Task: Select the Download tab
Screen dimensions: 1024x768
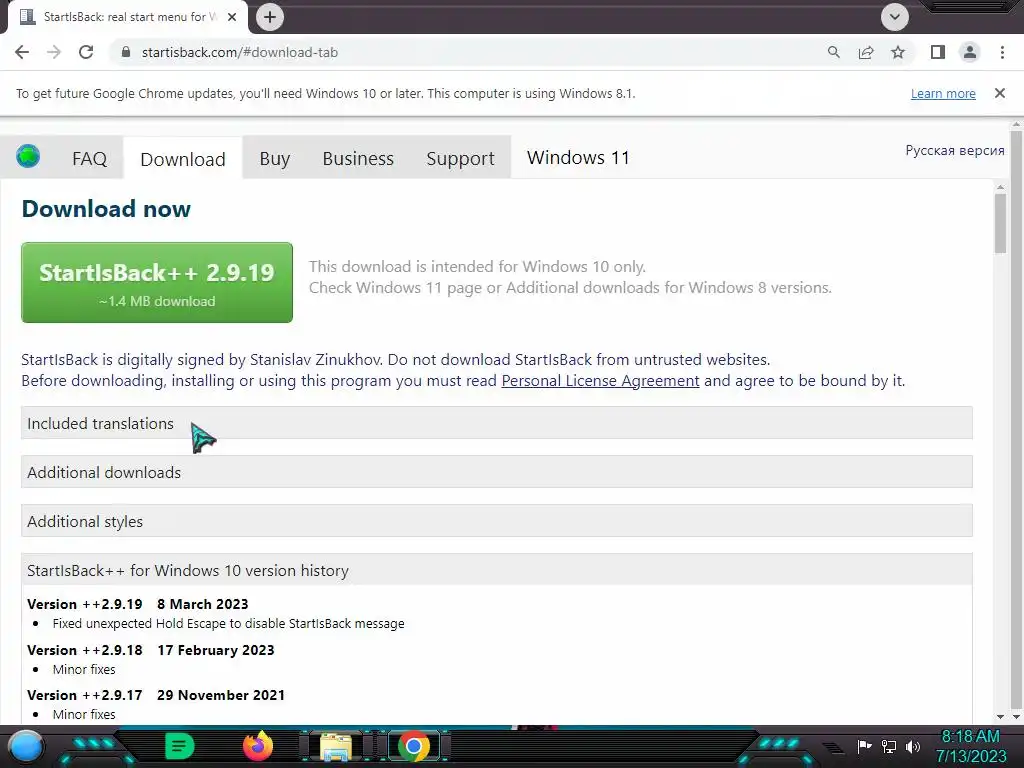Action: [183, 159]
